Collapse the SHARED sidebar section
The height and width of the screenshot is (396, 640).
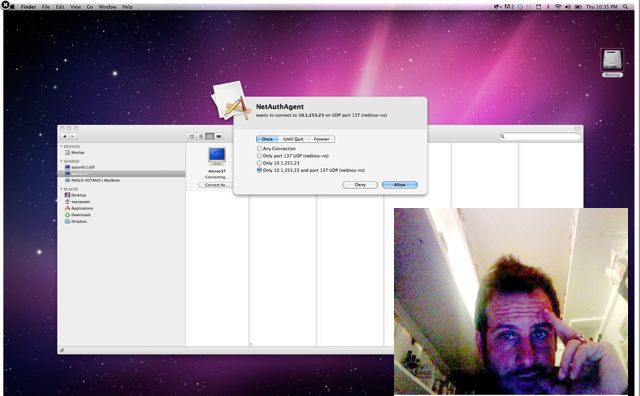tap(61, 161)
